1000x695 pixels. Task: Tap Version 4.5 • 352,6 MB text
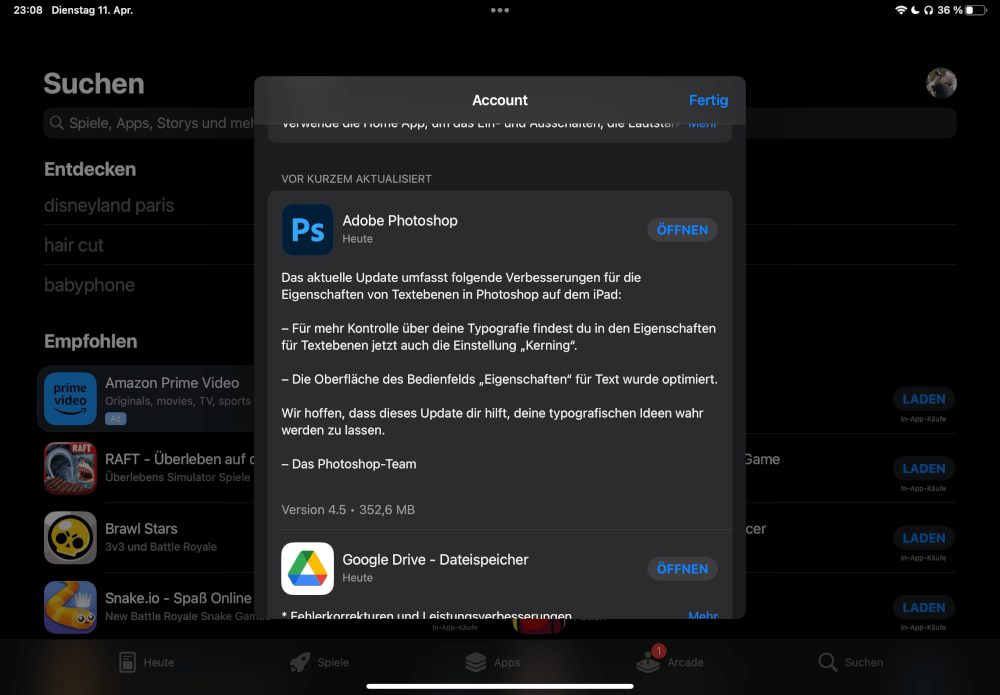348,509
